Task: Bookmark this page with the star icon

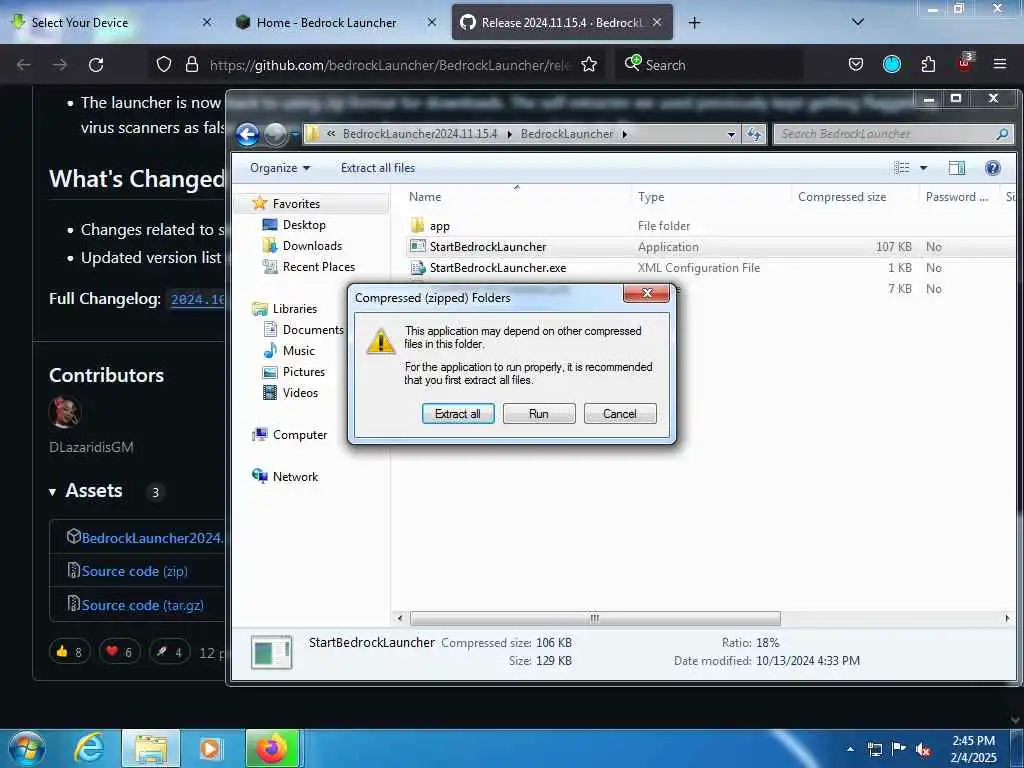Action: (589, 65)
